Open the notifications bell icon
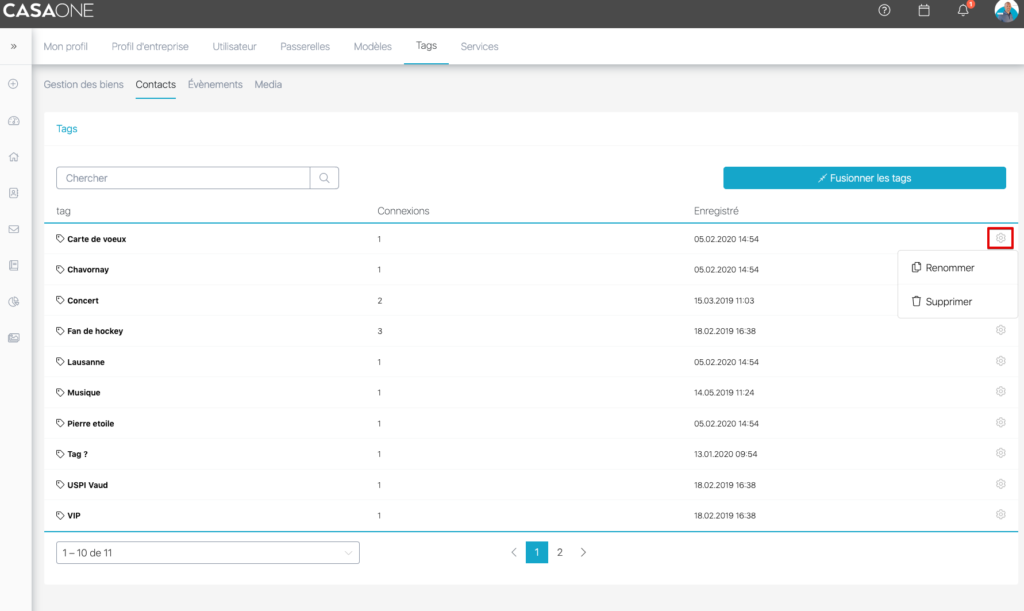1024x611 pixels. (963, 11)
